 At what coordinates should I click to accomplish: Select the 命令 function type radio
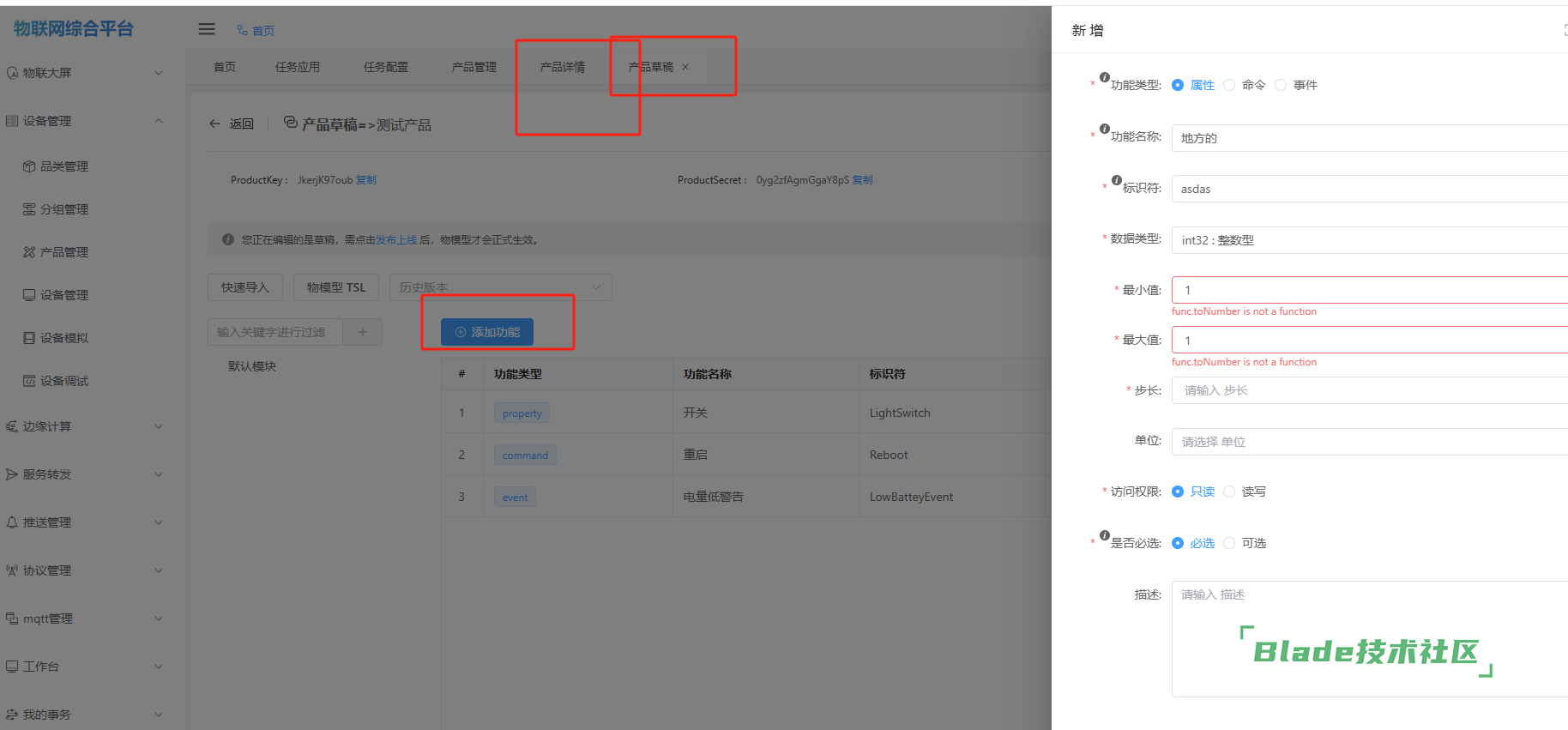(x=1229, y=85)
